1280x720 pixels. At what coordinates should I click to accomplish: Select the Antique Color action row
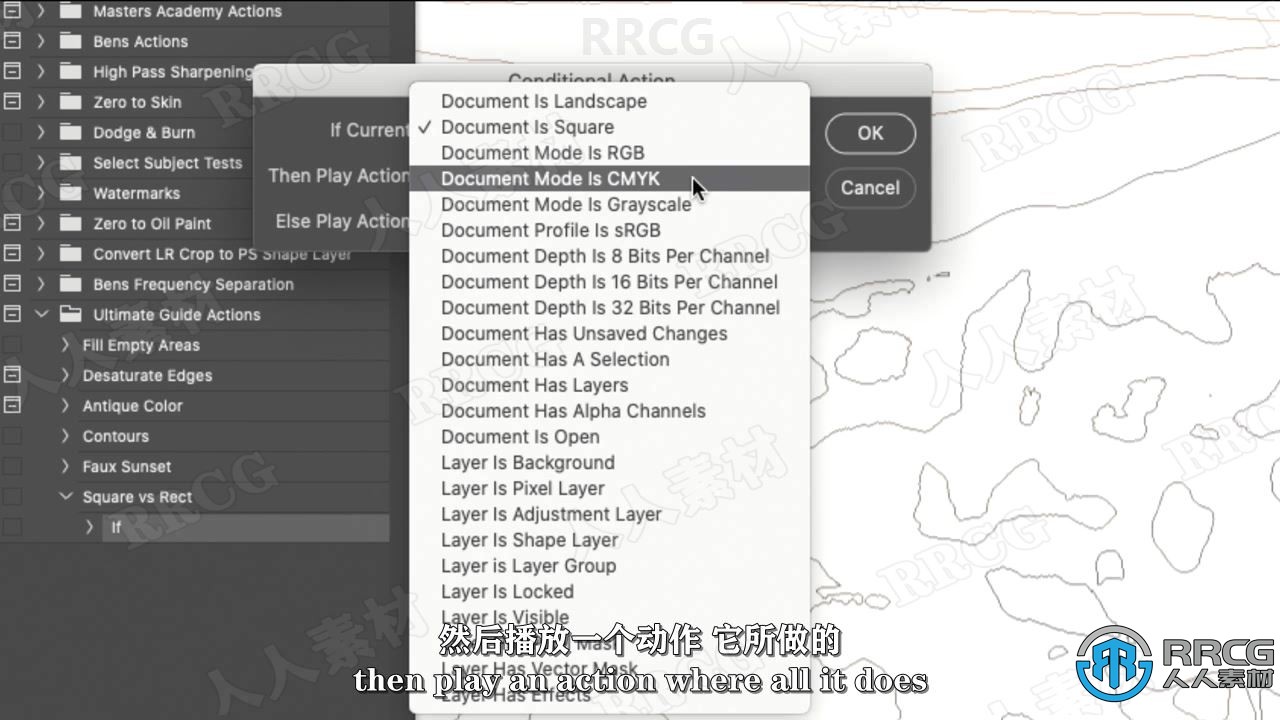196,406
